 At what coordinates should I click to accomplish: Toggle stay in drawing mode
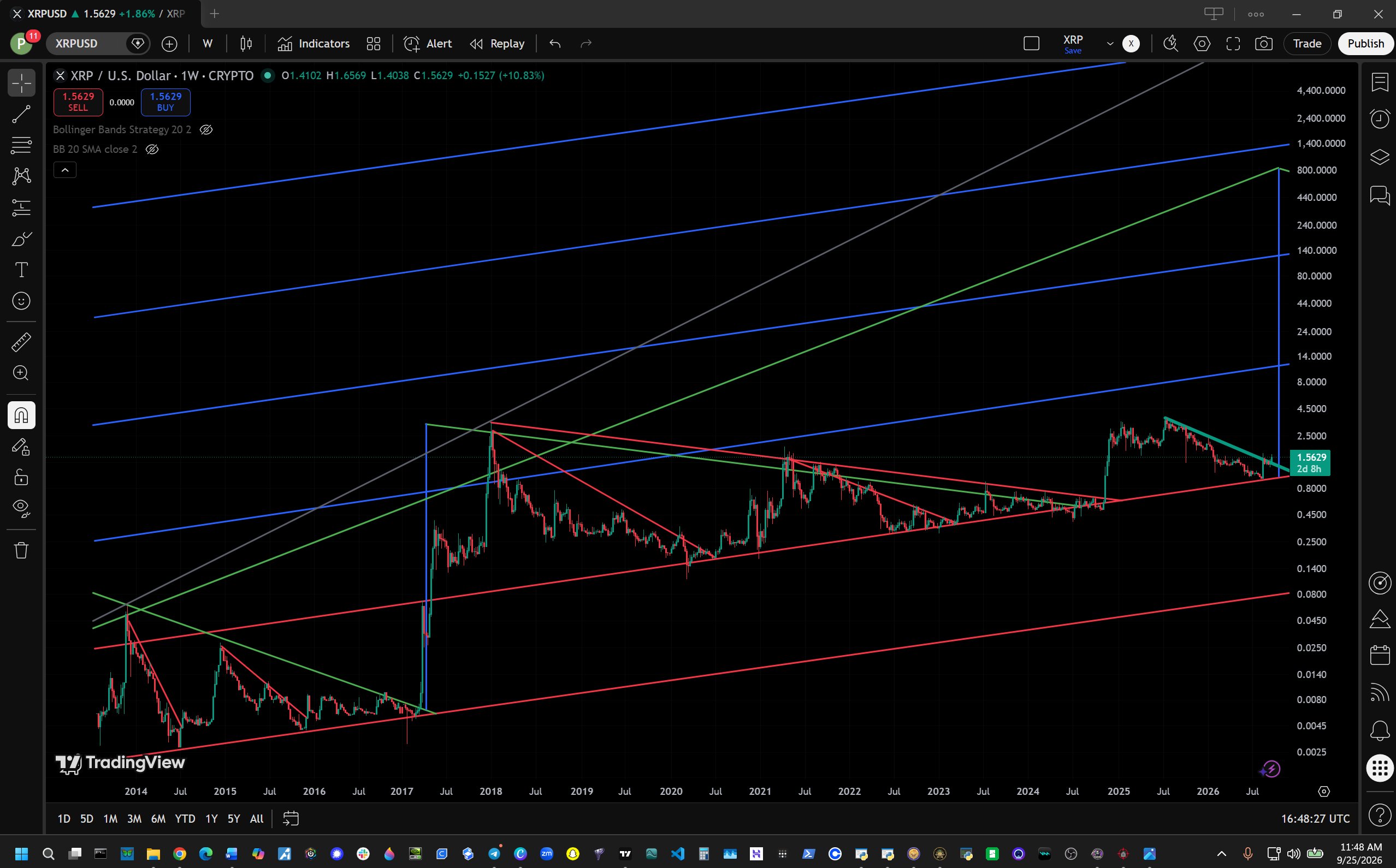(x=21, y=446)
